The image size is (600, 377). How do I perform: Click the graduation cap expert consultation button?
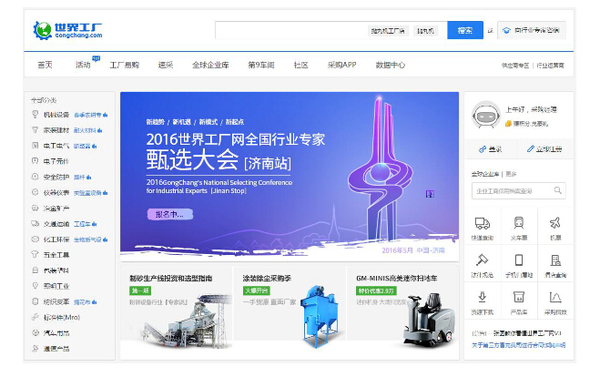coord(532,30)
